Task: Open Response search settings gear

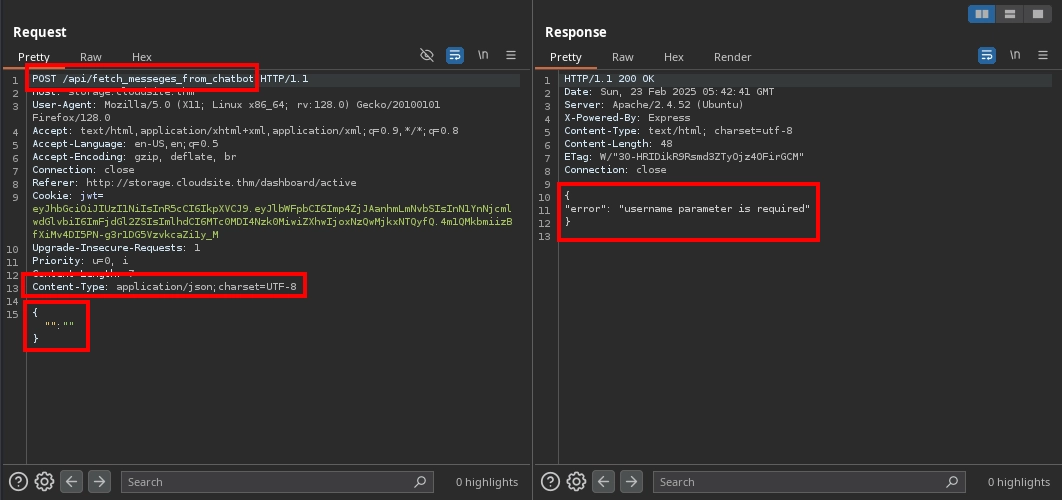Action: pyautogui.click(x=576, y=481)
